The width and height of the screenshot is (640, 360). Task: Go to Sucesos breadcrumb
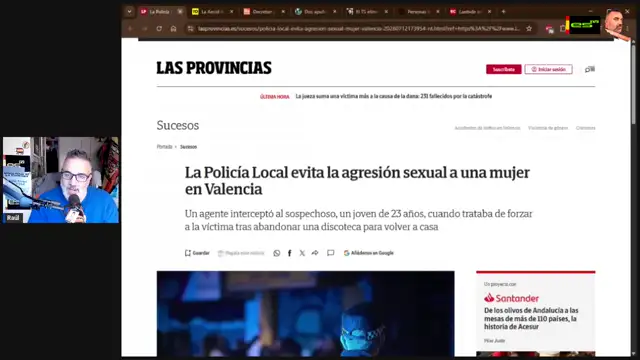(188, 147)
